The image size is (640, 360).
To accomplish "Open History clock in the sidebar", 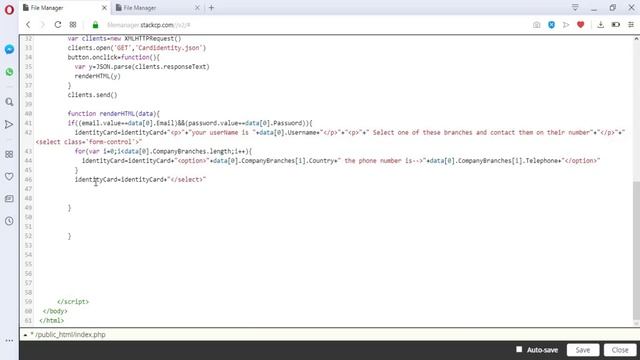I will point(9,221).
